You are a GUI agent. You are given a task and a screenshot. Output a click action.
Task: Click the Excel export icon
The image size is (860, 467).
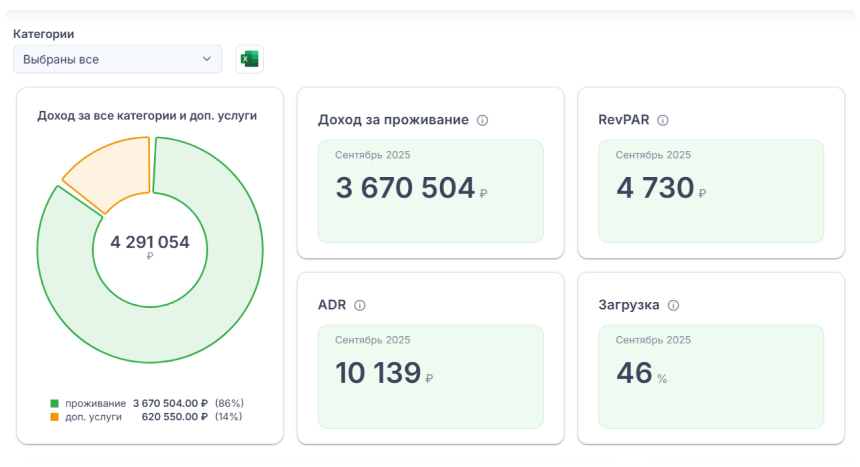point(249,60)
